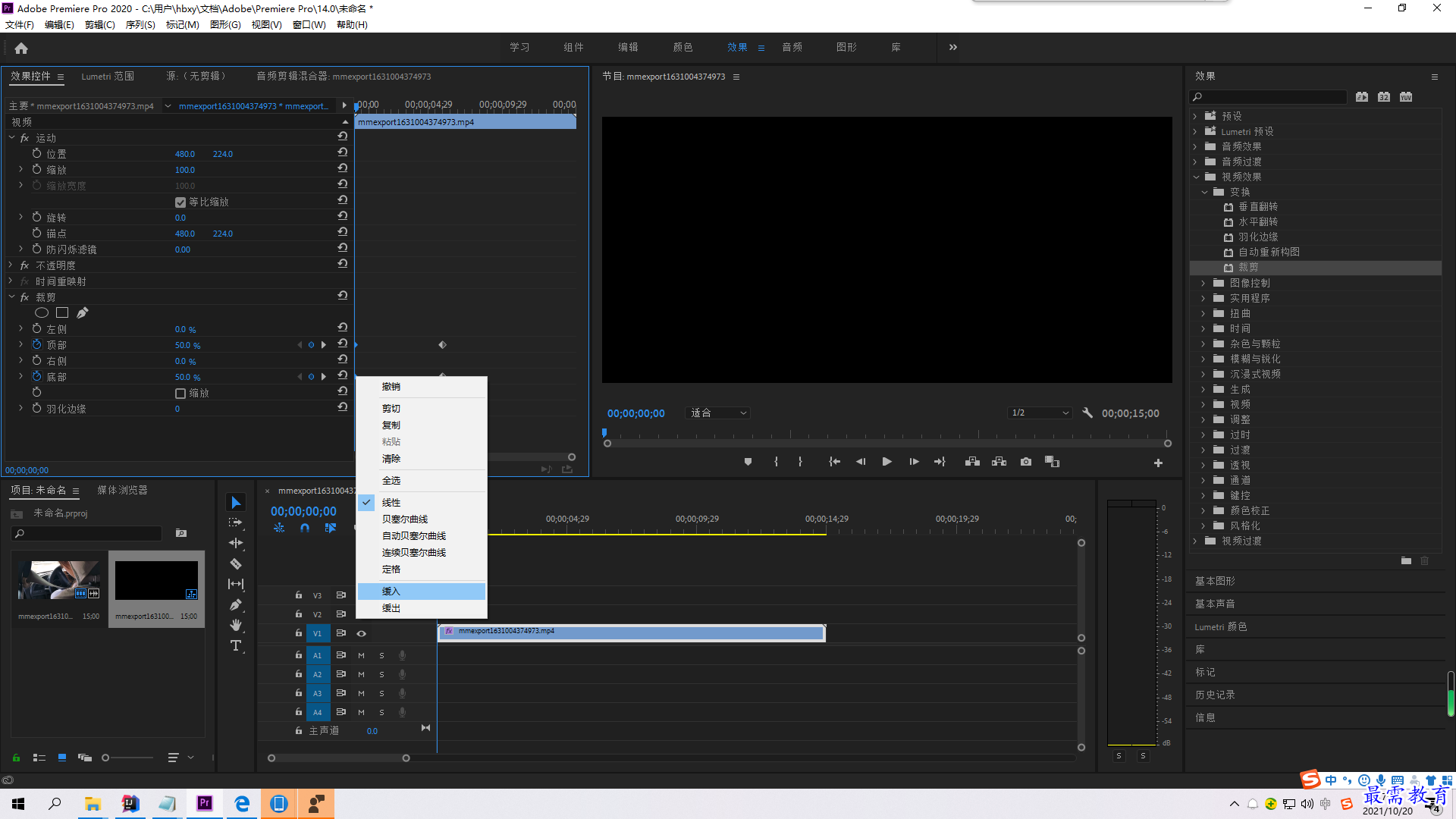Screen dimensions: 1456x819
Task: Click Go to In point button
Action: pos(834,462)
